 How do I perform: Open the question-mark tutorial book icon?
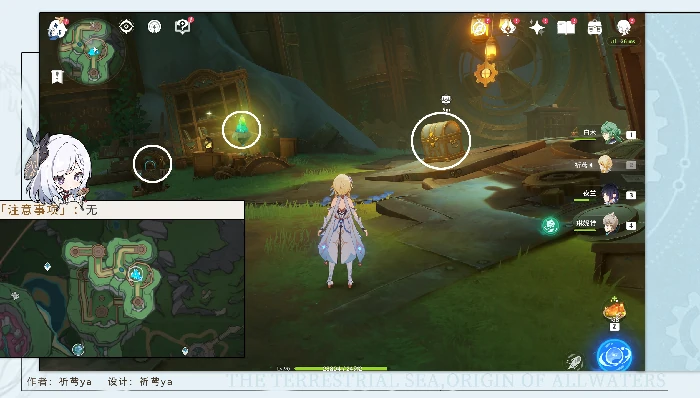click(182, 27)
